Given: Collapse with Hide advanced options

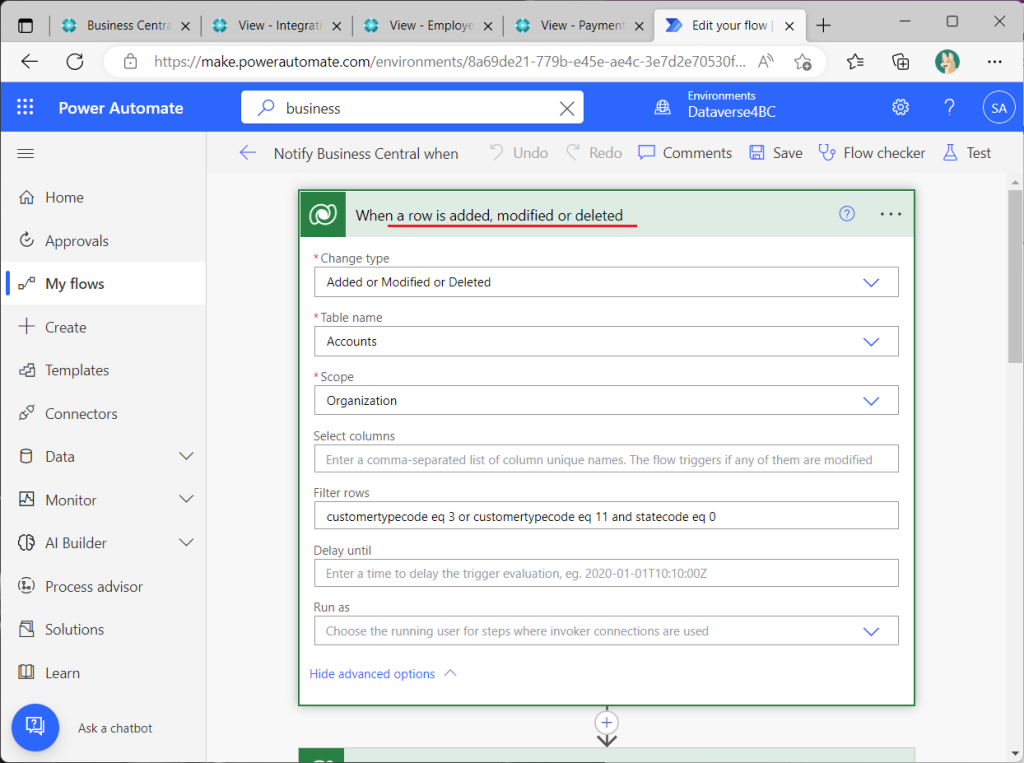Looking at the screenshot, I should coord(383,674).
